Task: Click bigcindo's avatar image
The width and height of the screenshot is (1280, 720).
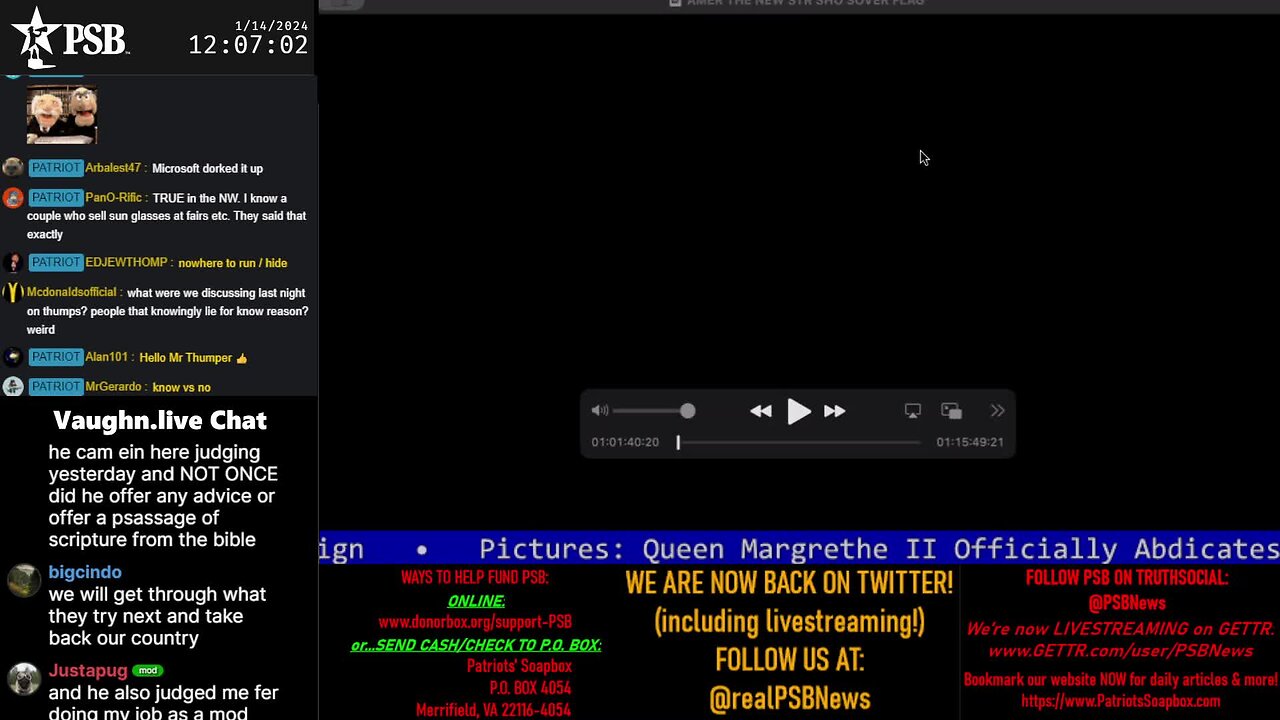Action: click(x=24, y=580)
